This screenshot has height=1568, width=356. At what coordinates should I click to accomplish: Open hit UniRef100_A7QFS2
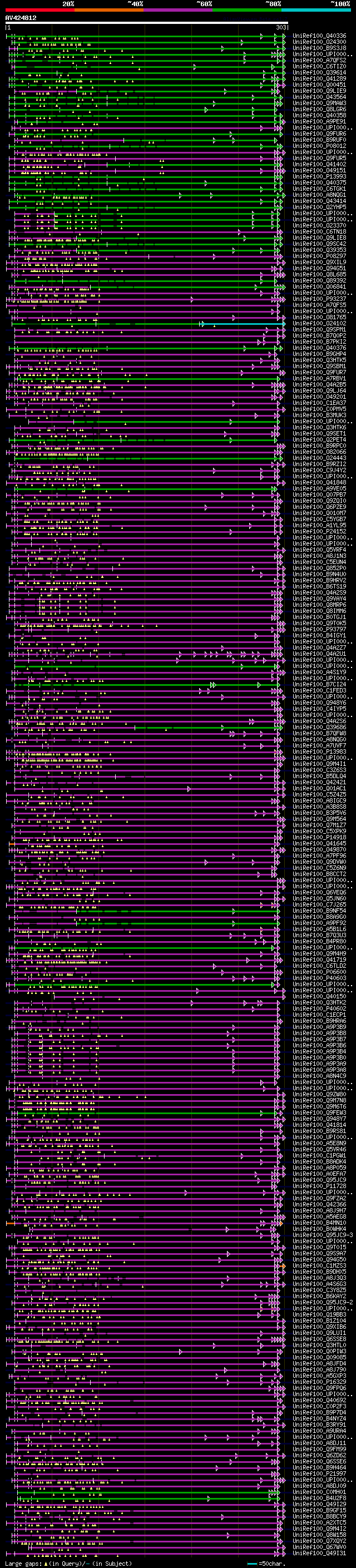pyautogui.click(x=319, y=60)
